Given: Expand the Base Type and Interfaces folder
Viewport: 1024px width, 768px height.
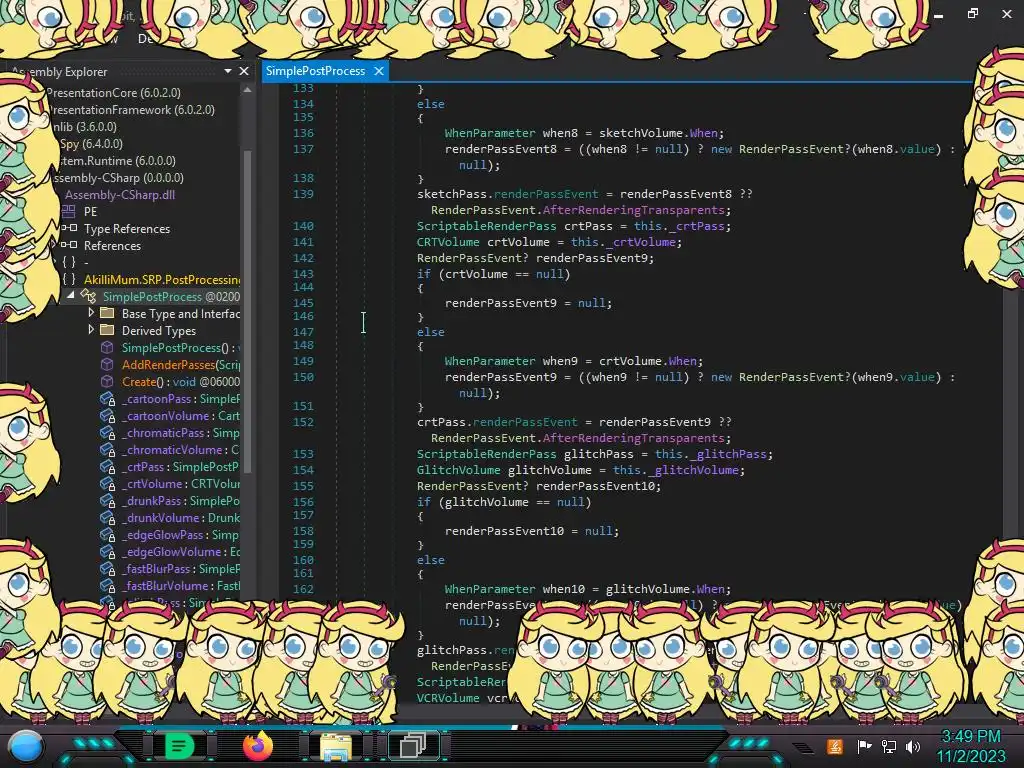Looking at the screenshot, I should (x=91, y=313).
